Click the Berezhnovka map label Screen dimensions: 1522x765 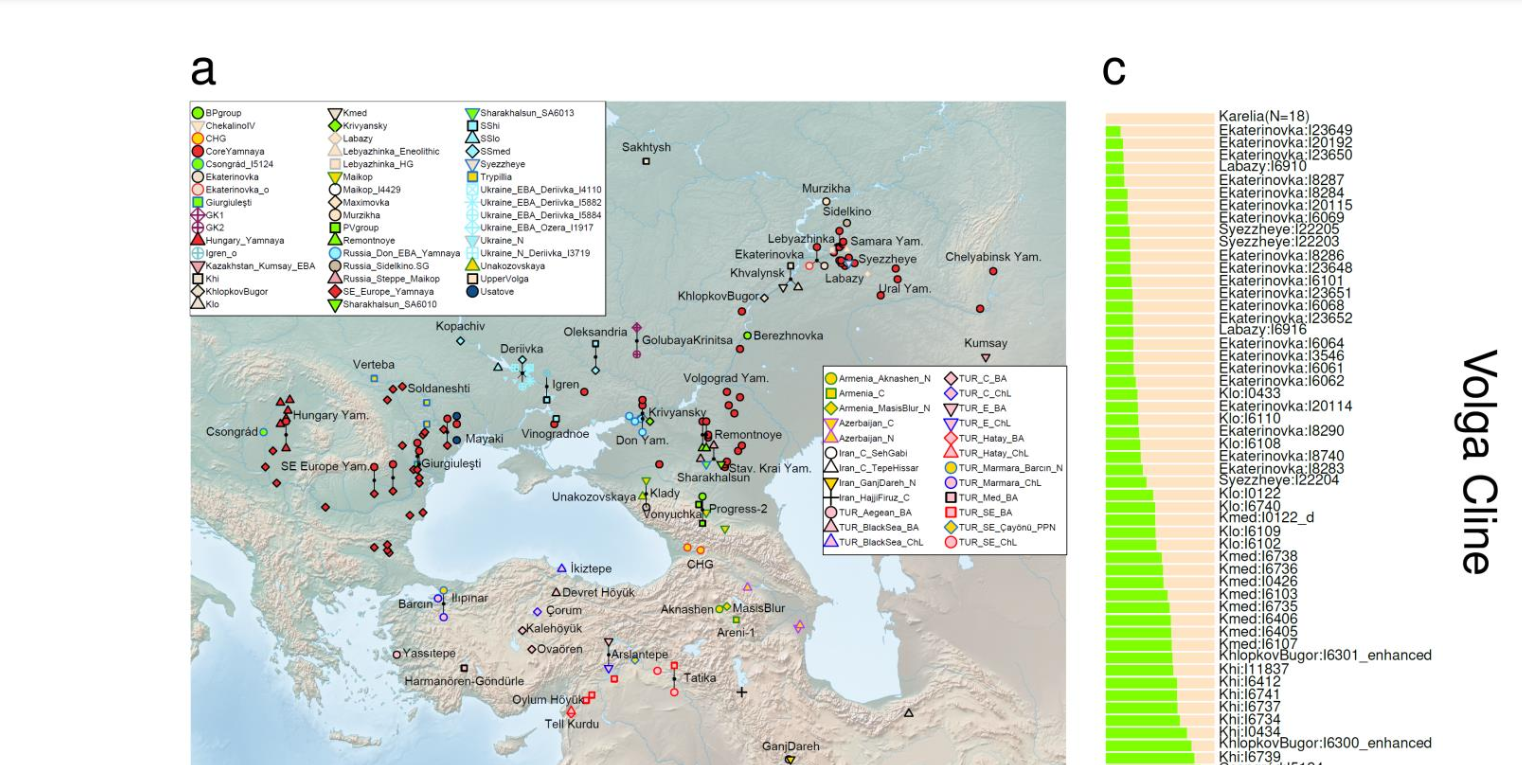coord(789,335)
